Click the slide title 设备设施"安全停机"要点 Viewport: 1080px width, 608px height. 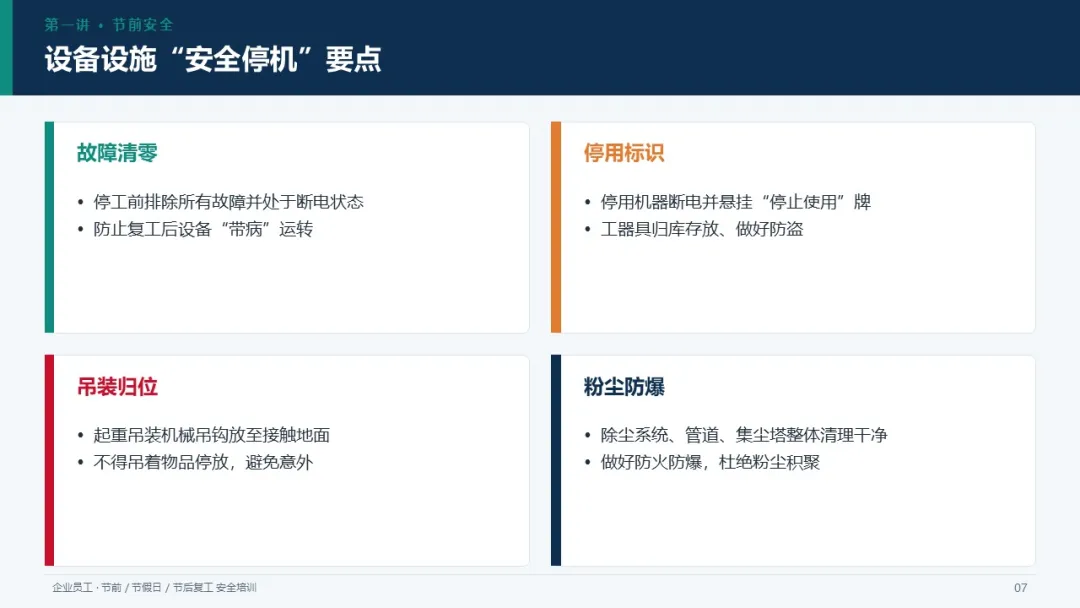(x=213, y=59)
